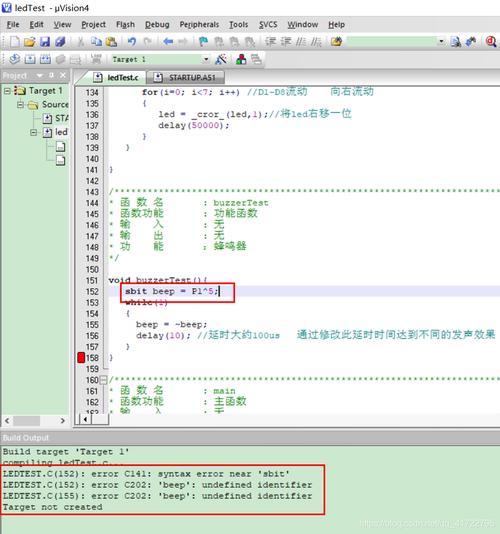Screen dimensions: 500x534
Task: Open Target Options wand icon
Action: point(221,59)
